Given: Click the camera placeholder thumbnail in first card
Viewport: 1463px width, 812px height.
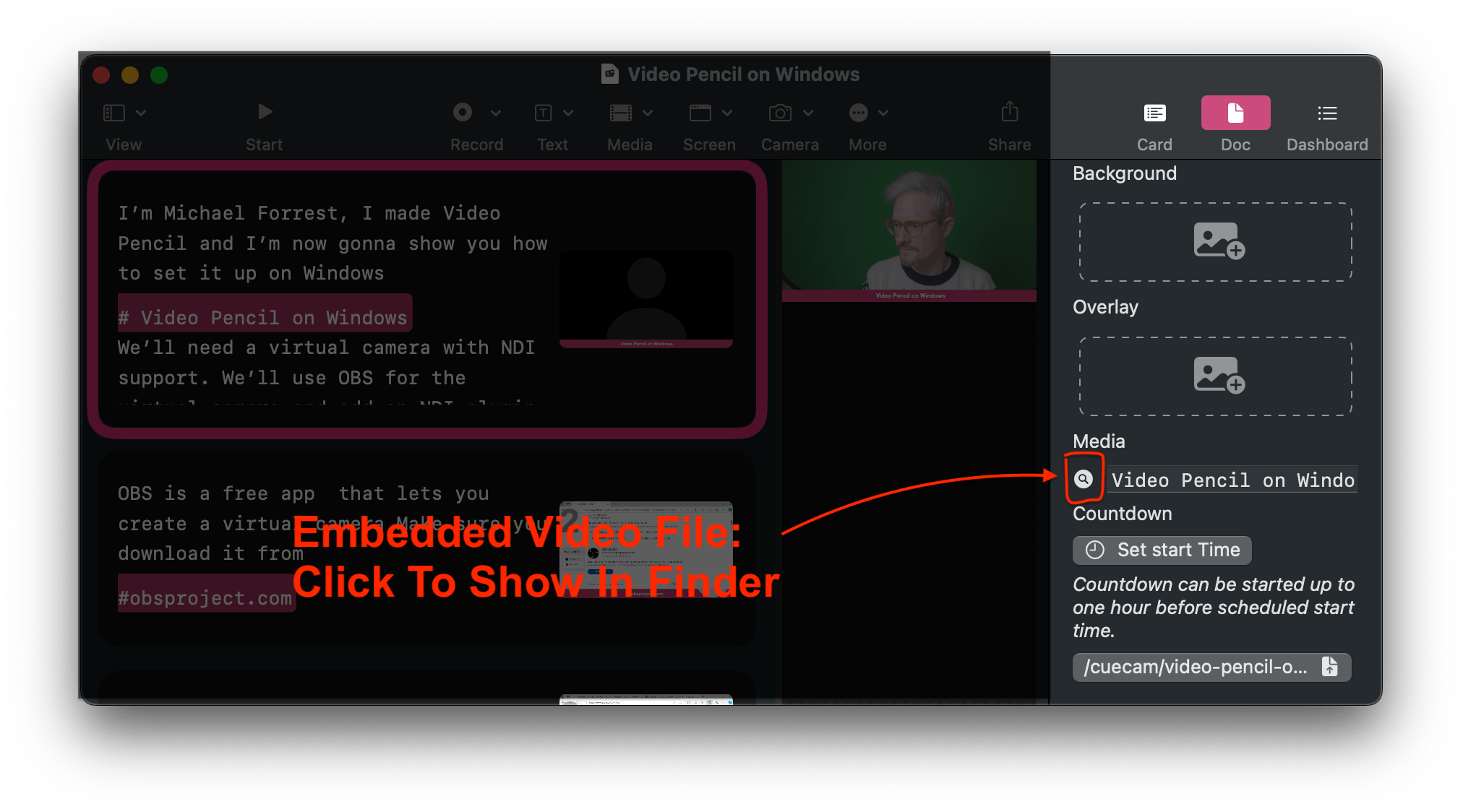Looking at the screenshot, I should [646, 299].
